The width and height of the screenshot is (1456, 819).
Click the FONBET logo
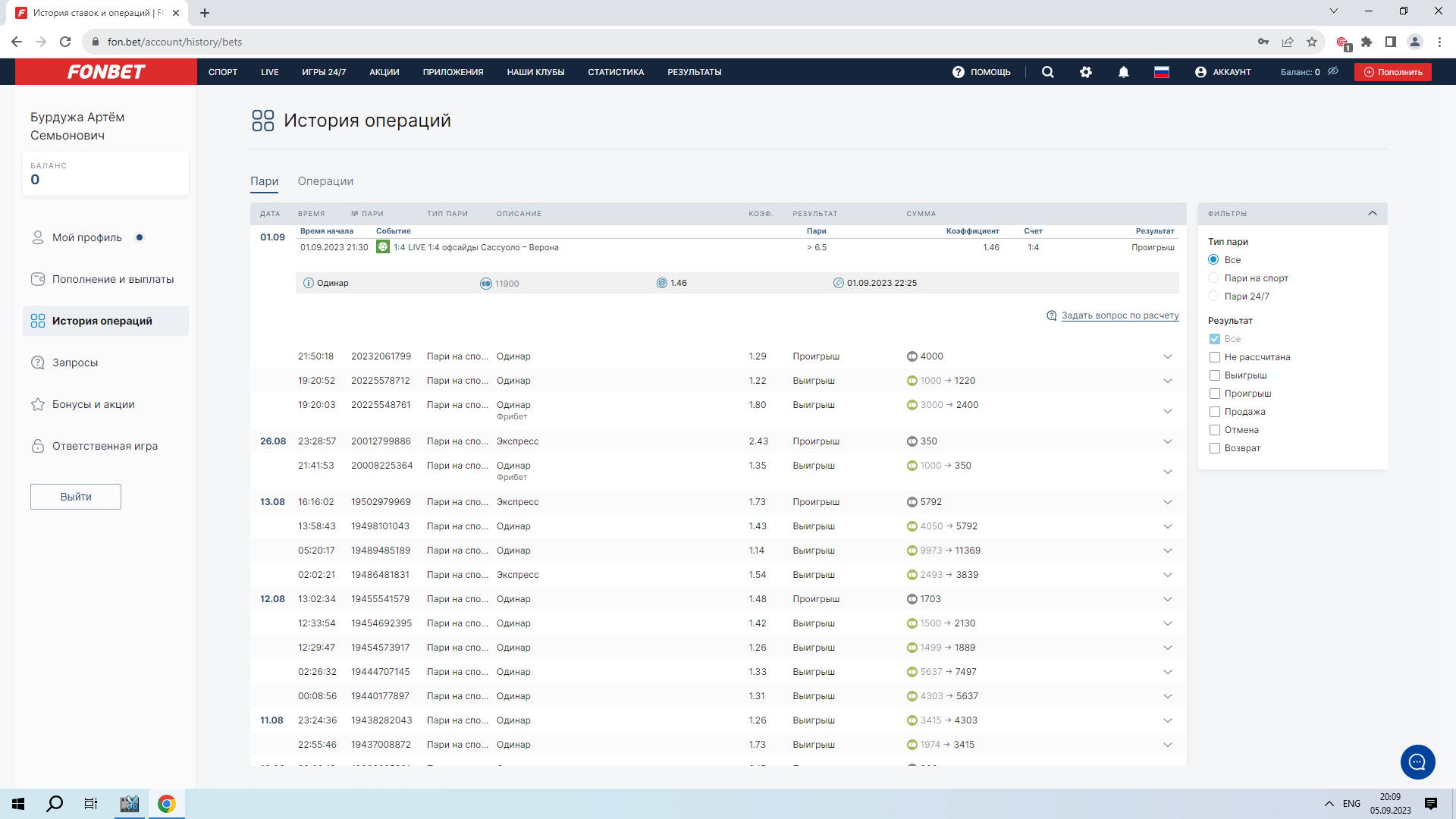106,72
